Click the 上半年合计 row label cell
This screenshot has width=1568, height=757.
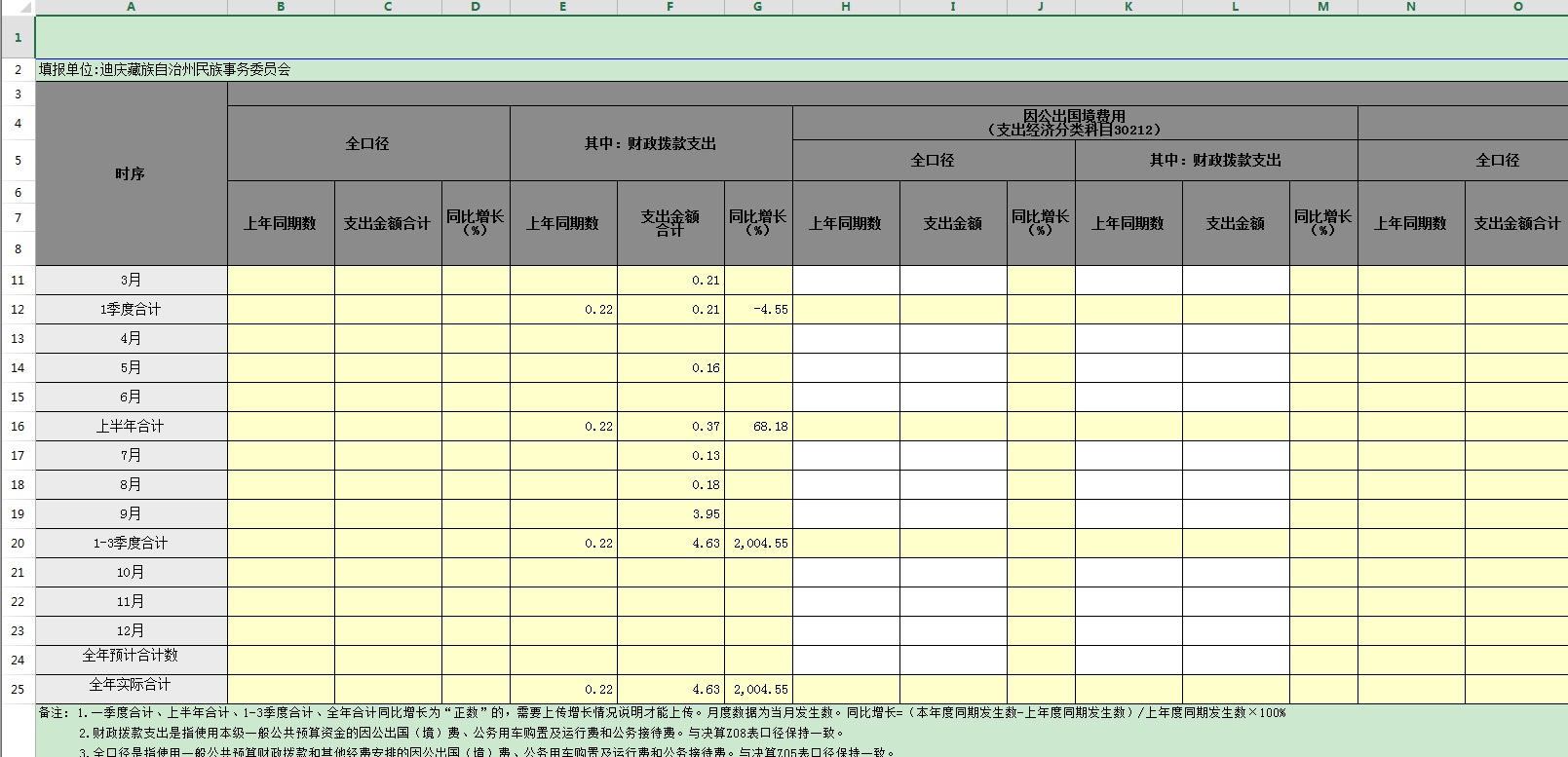point(132,427)
